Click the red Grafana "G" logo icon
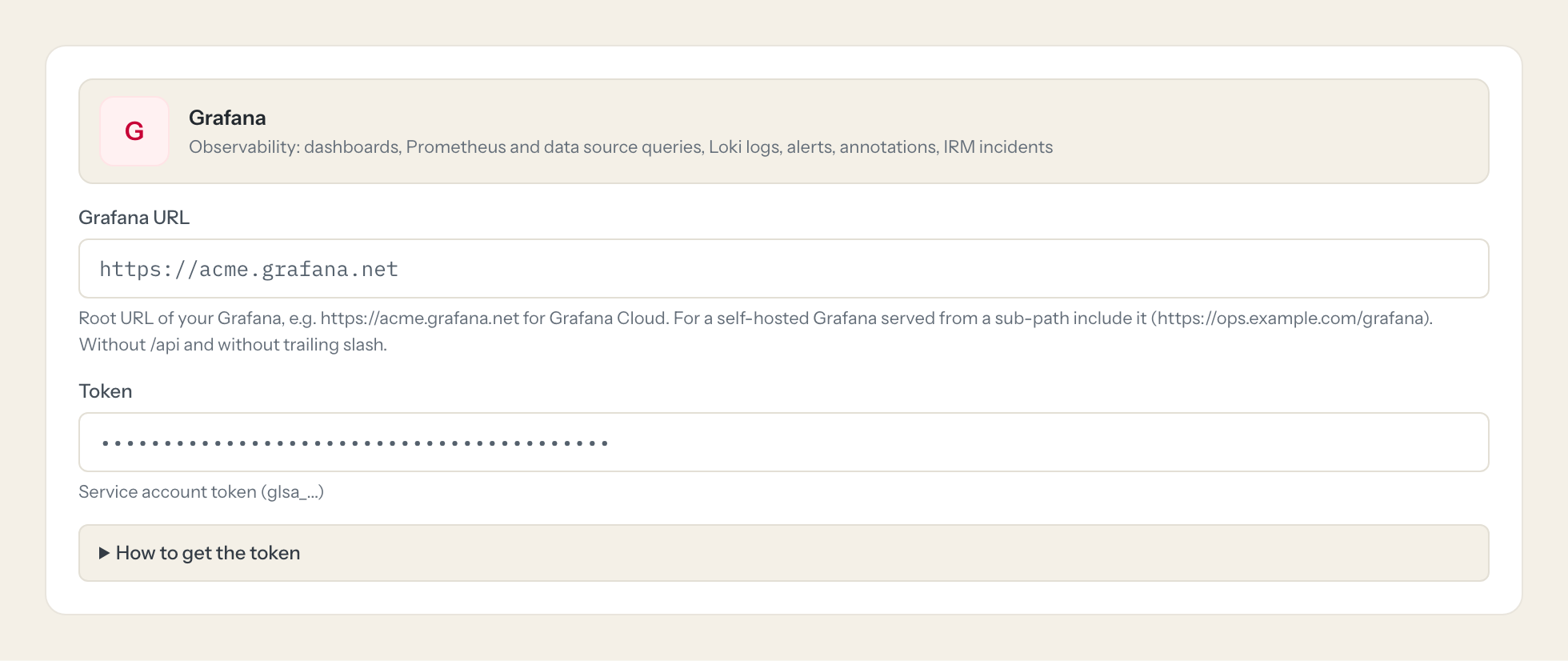Screen dimensions: 1568x661 pyautogui.click(x=134, y=131)
